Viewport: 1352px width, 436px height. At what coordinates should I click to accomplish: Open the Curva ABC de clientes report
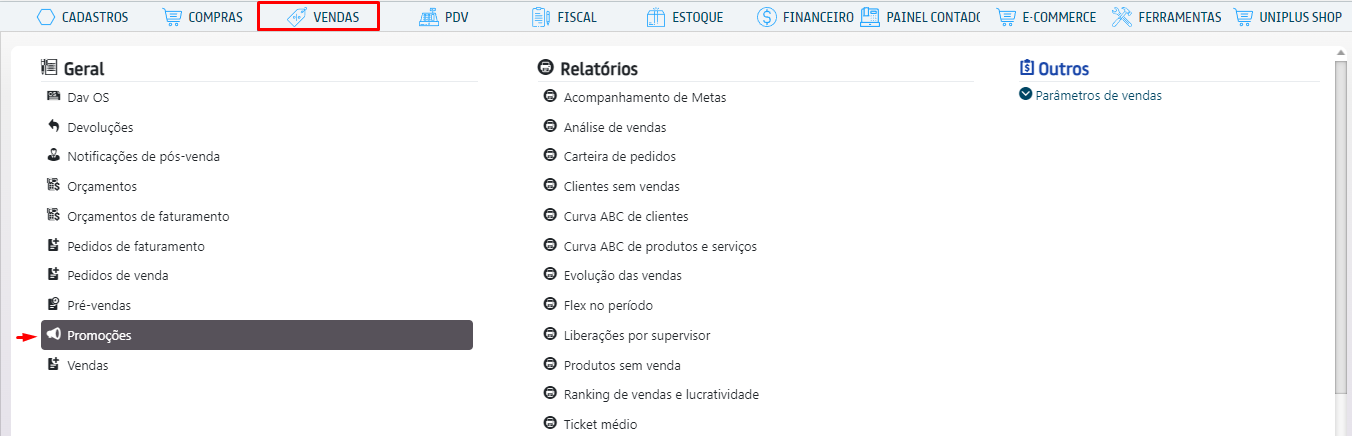click(626, 216)
